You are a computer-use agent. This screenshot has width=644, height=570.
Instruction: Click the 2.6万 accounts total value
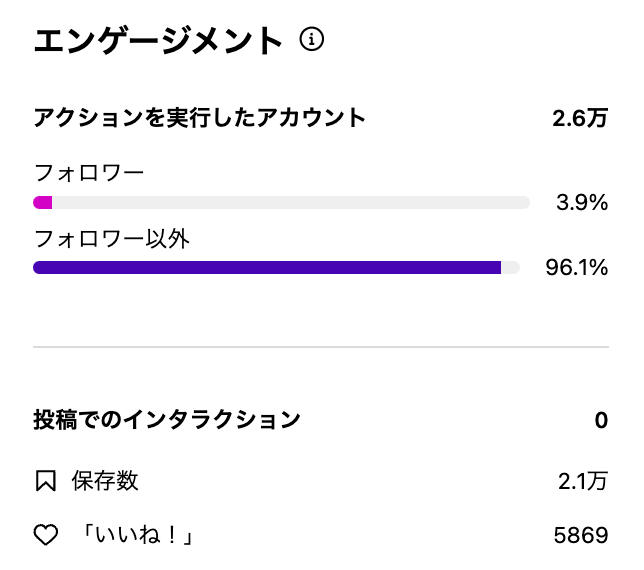pos(580,118)
